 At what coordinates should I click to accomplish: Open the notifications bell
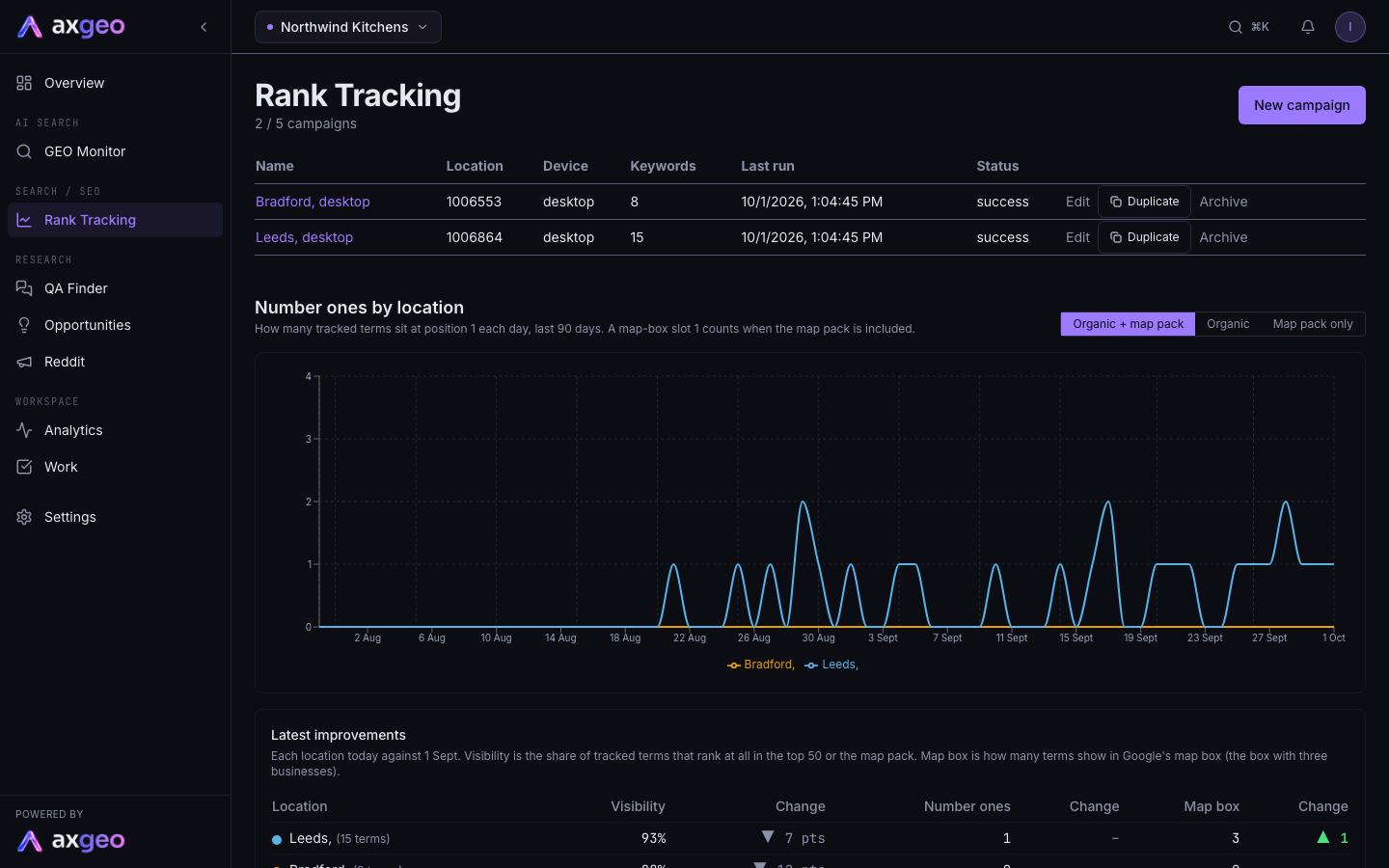click(x=1308, y=27)
